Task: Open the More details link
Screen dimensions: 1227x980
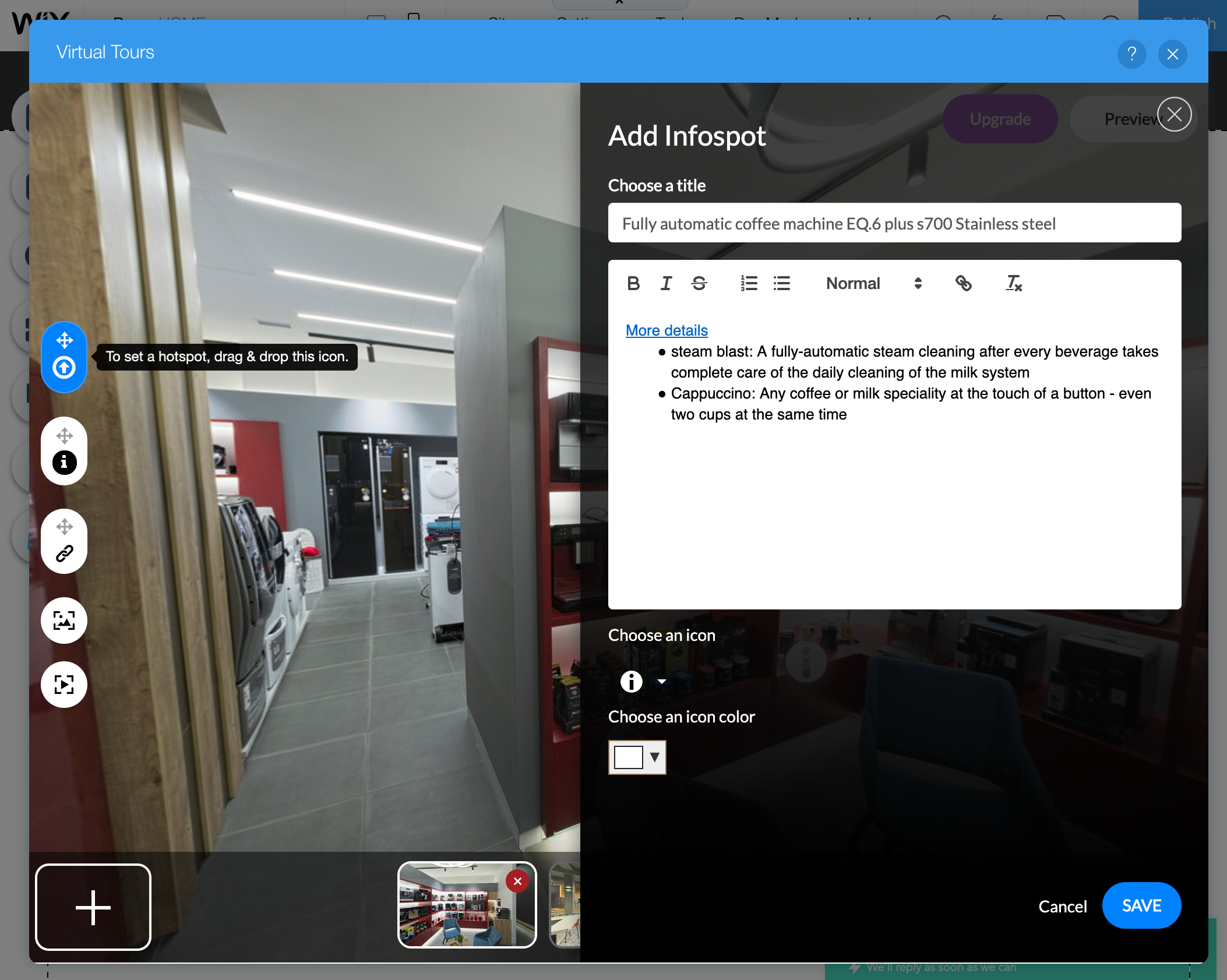Action: 667,330
